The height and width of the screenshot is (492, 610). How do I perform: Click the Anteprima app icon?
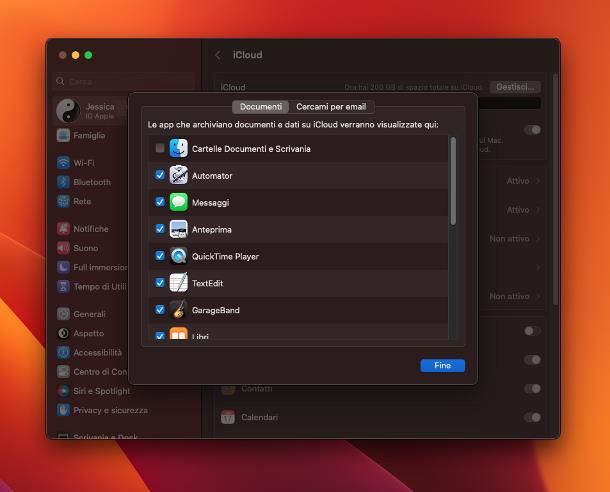coord(179,229)
